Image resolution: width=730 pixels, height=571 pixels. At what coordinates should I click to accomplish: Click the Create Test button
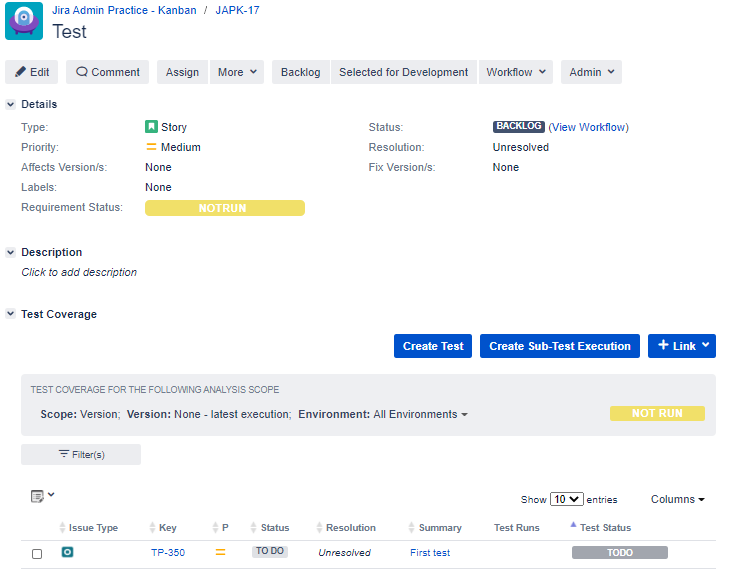433,346
